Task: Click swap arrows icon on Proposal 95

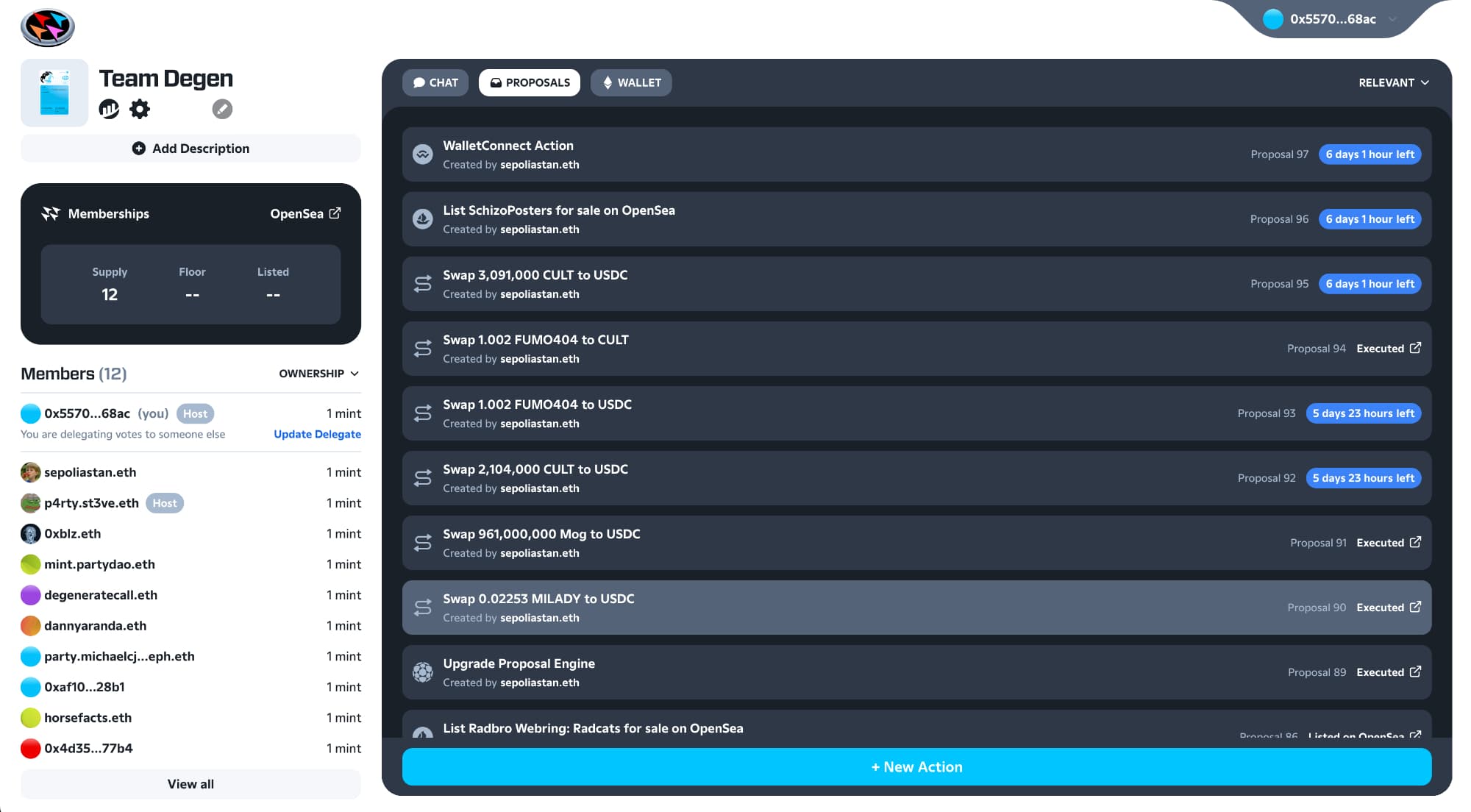Action: [423, 284]
